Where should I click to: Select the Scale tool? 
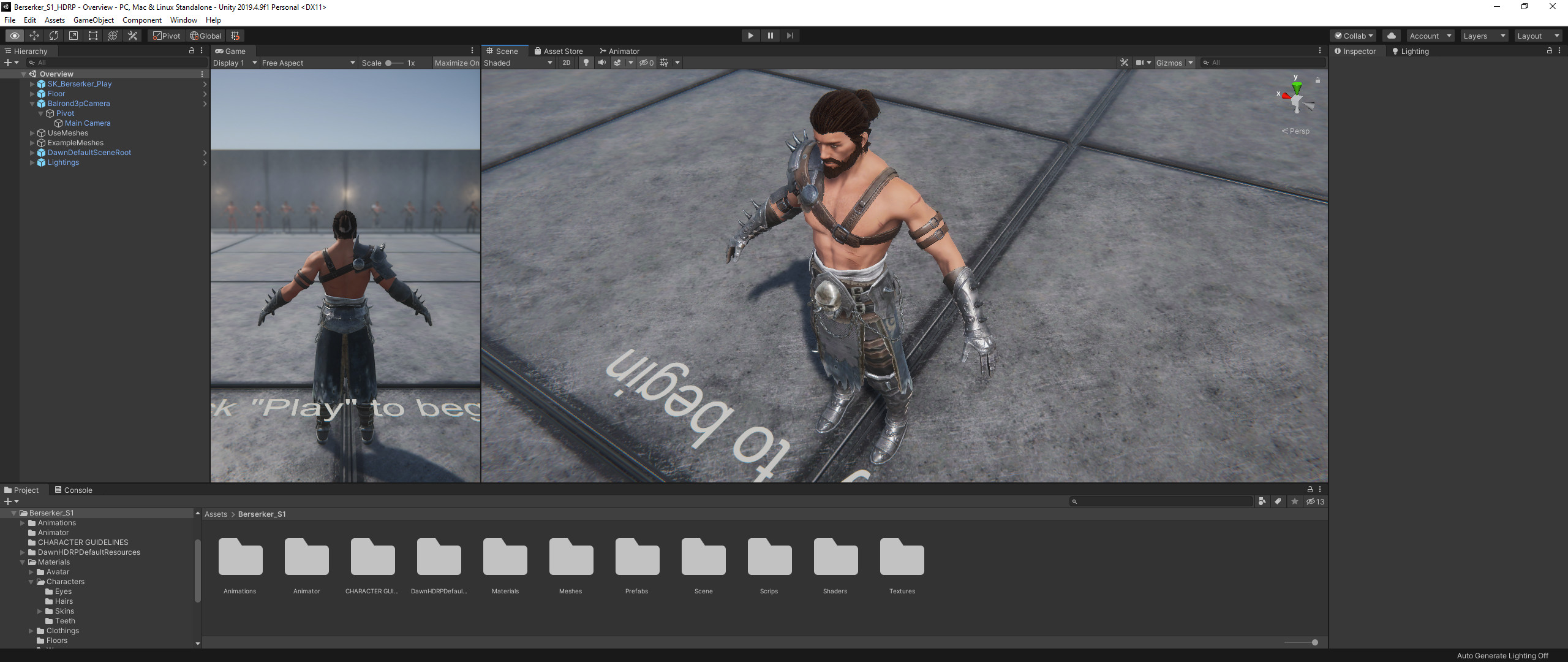point(73,36)
